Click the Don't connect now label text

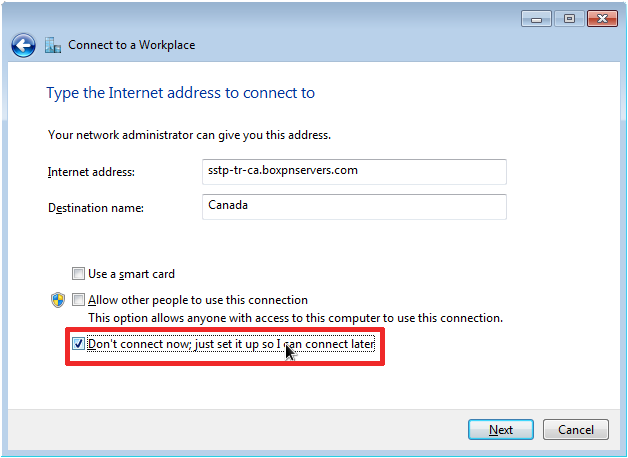pyautogui.click(x=231, y=344)
